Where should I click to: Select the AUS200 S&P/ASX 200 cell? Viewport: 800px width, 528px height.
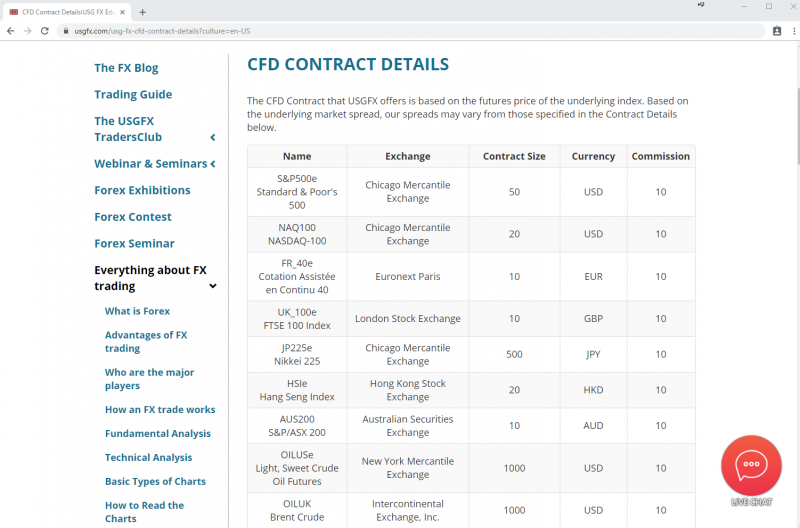click(297, 426)
